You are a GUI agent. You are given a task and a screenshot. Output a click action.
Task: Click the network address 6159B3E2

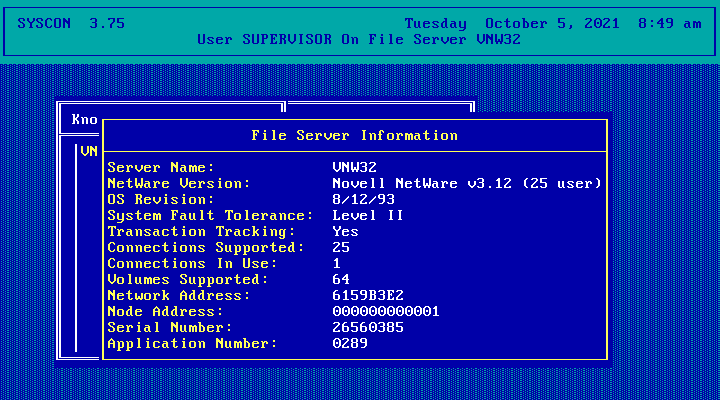368,295
